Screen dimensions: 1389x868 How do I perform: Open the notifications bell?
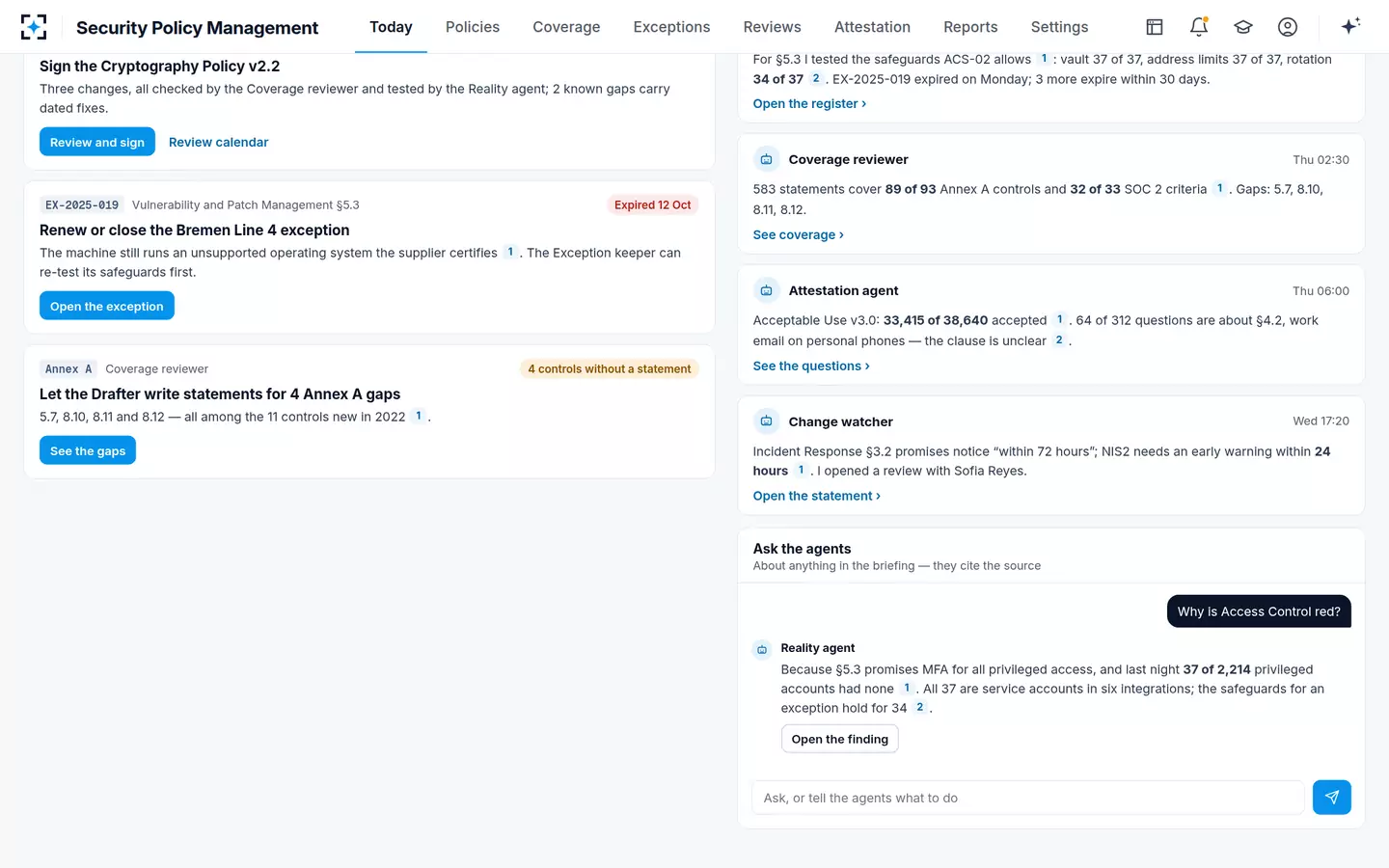(1199, 27)
